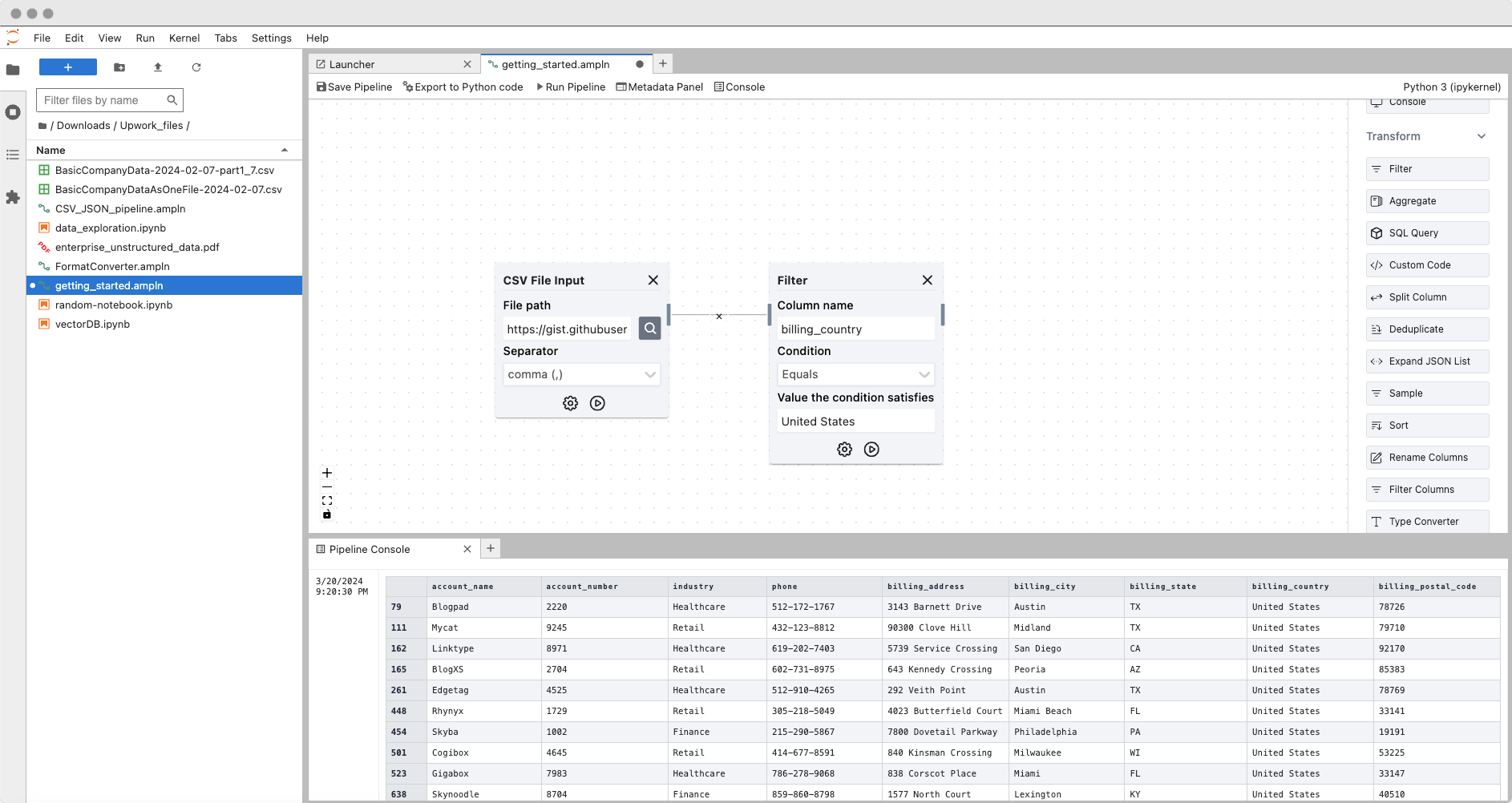This screenshot has width=1512, height=803.
Task: Open the Separator comma dropdown
Action: [581, 374]
